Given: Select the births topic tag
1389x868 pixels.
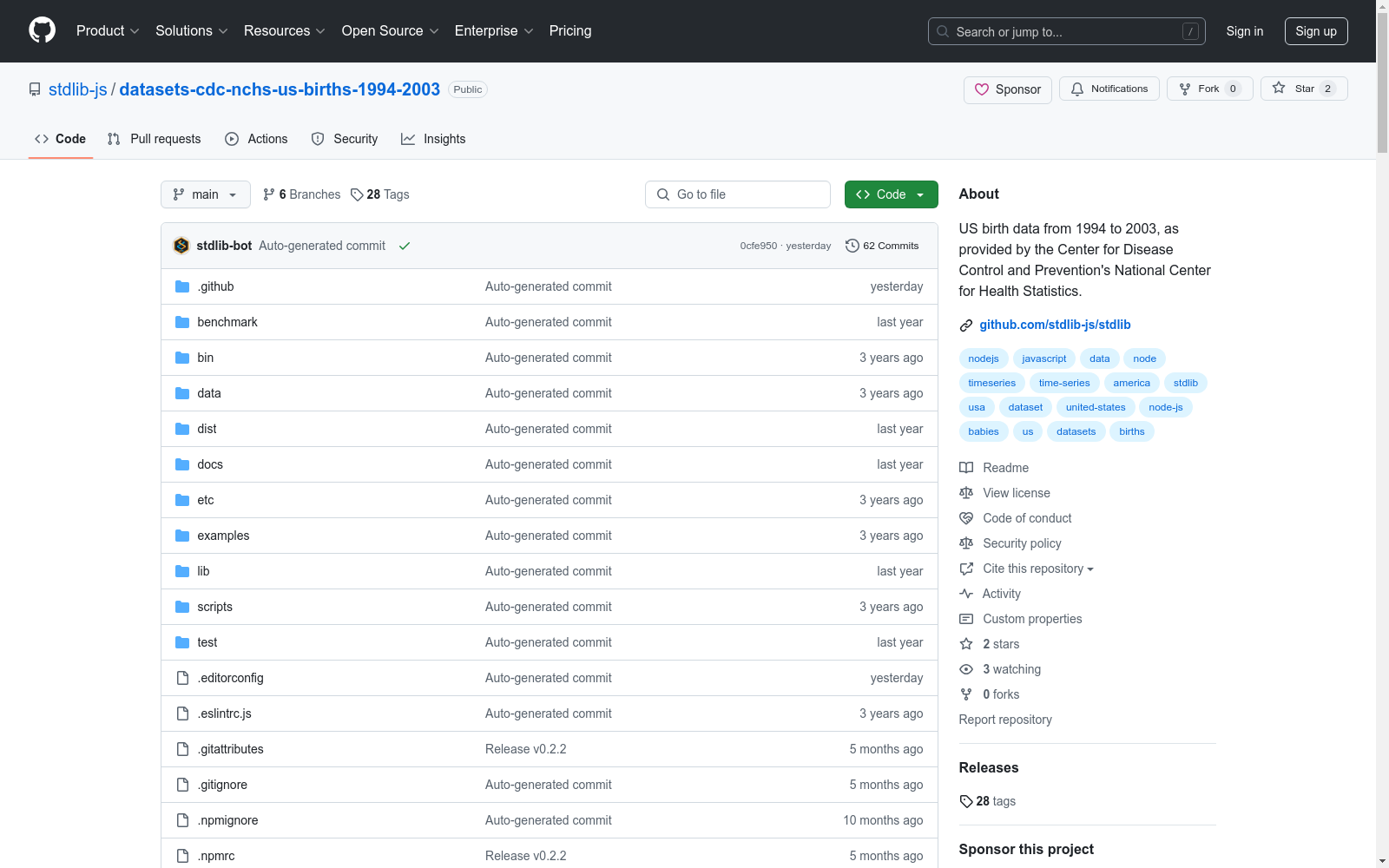Looking at the screenshot, I should (1131, 431).
